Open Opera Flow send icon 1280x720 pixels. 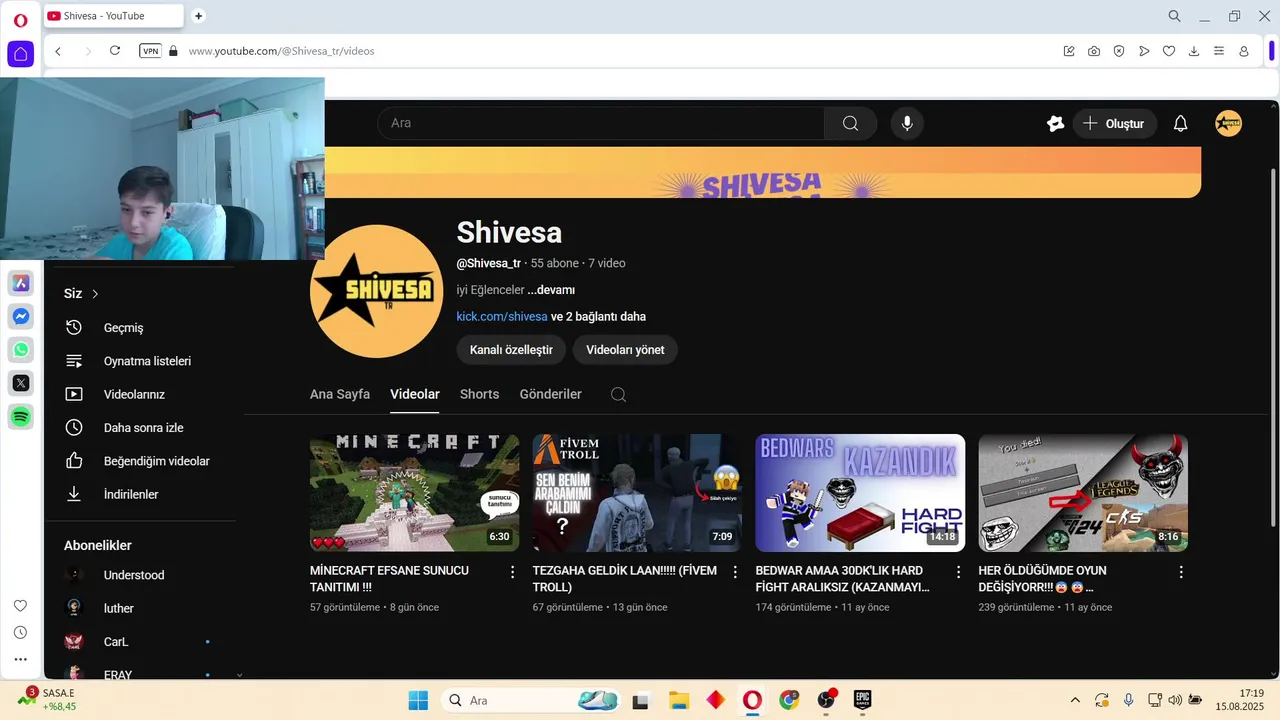coord(1144,51)
